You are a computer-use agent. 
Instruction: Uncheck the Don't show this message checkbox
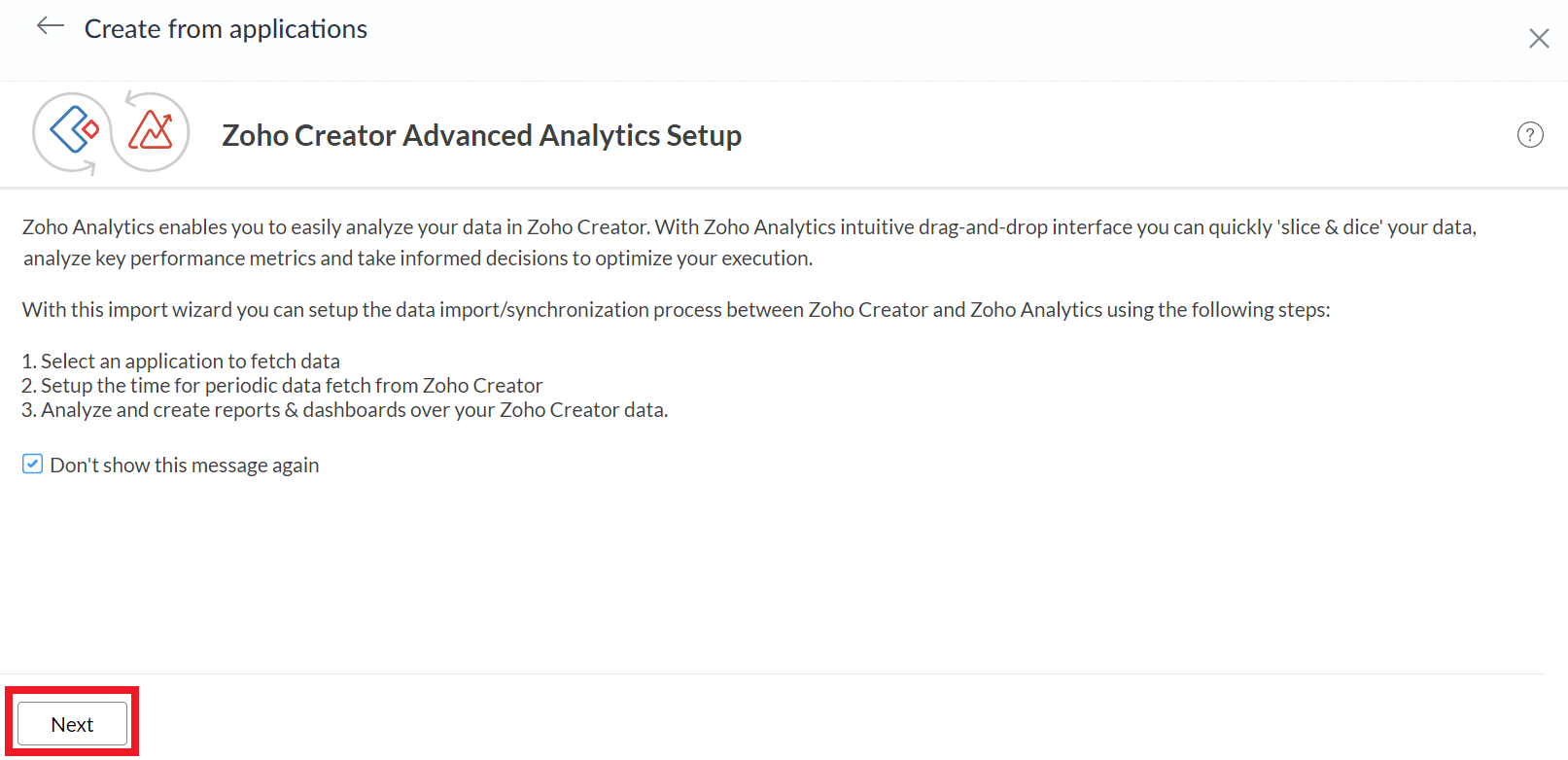tap(33, 465)
